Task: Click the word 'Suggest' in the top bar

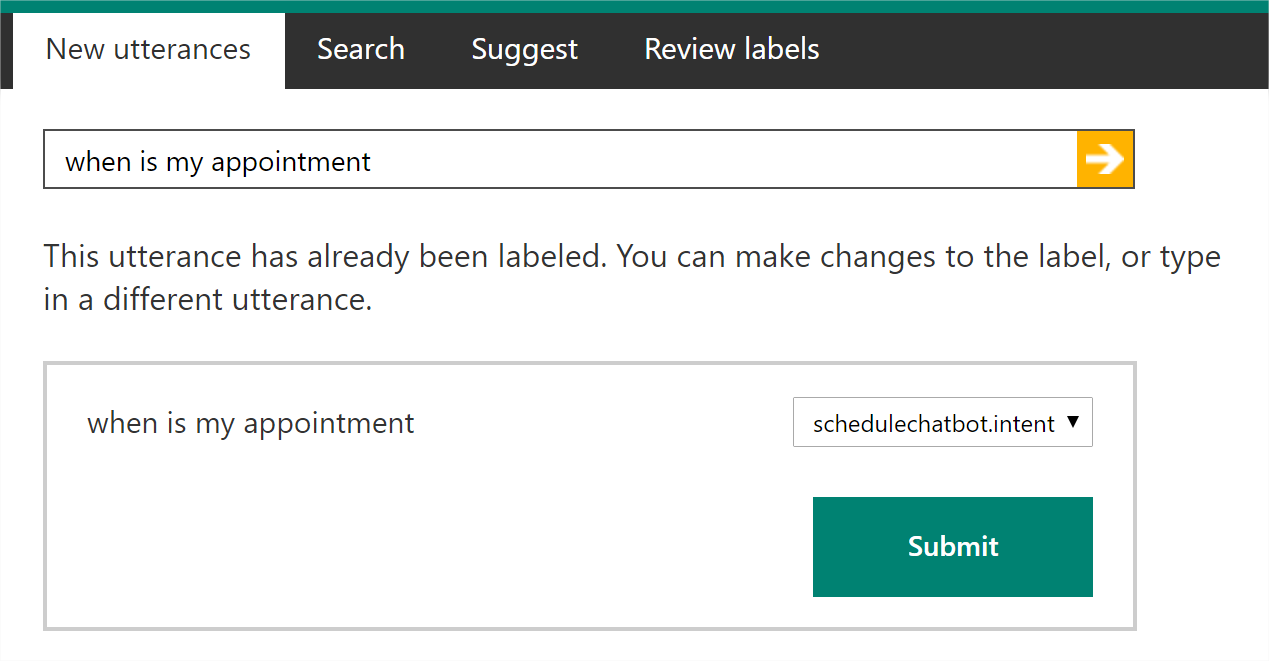Action: coord(524,49)
